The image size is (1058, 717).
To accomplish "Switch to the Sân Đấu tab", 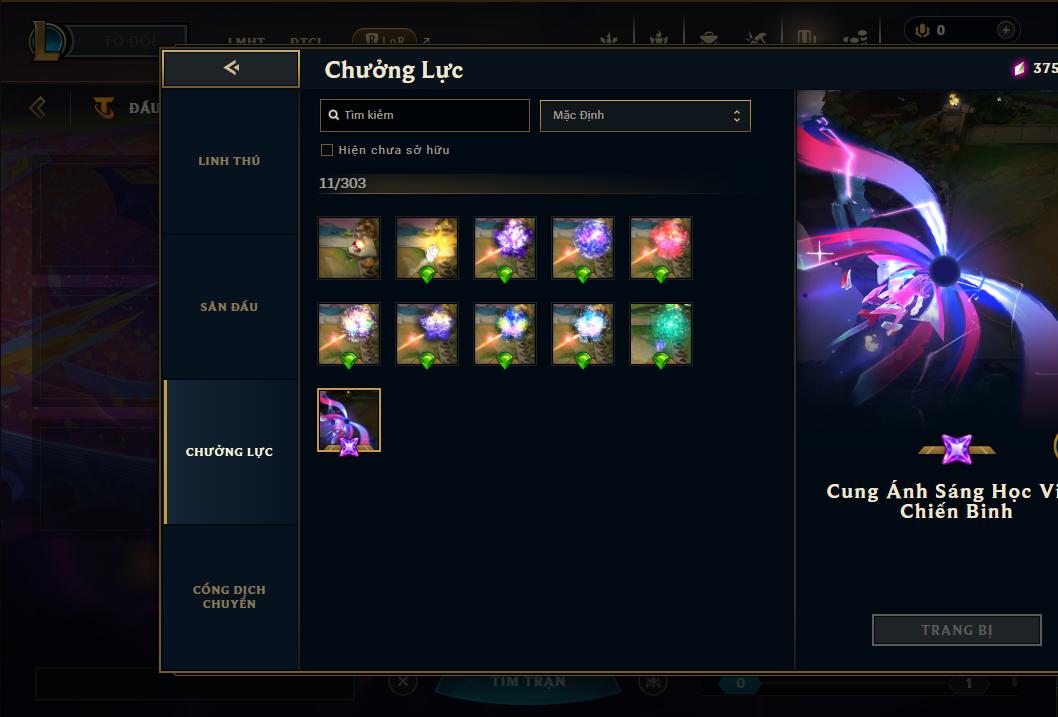I will (x=229, y=307).
